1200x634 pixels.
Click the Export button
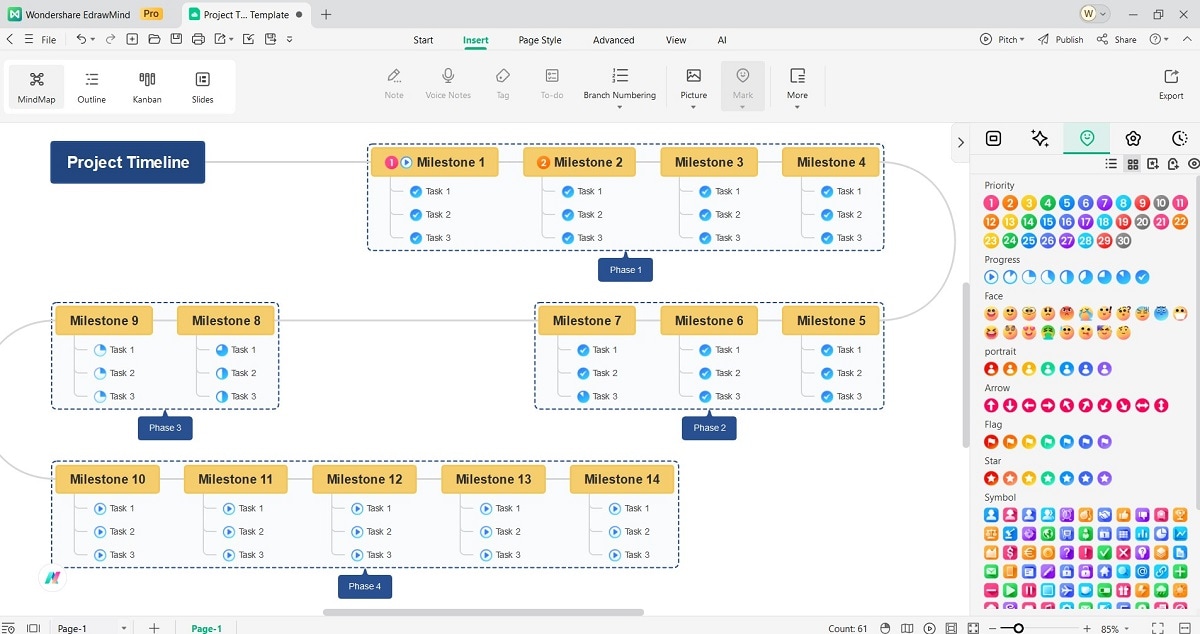(x=1171, y=85)
